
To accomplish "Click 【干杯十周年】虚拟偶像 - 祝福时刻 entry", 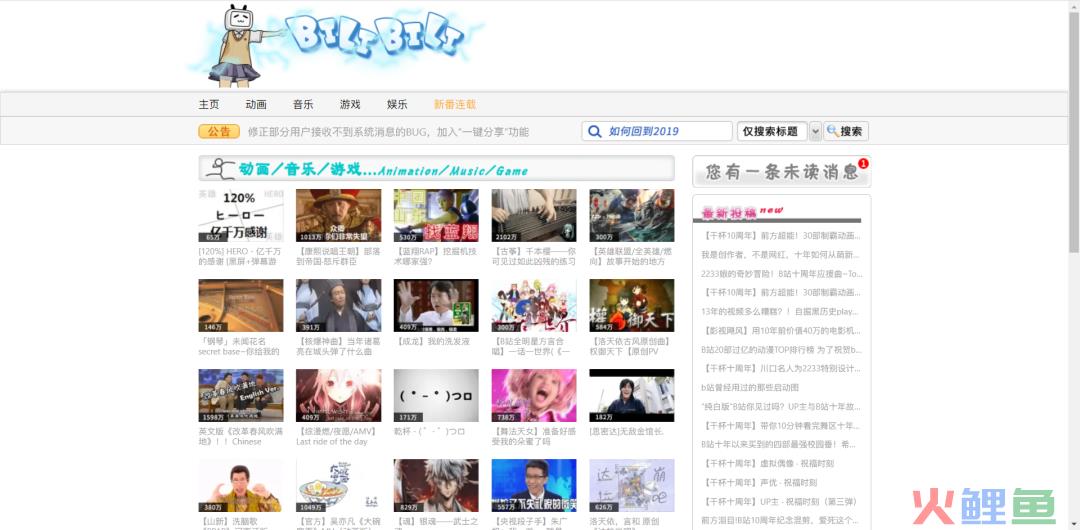I will [768, 463].
